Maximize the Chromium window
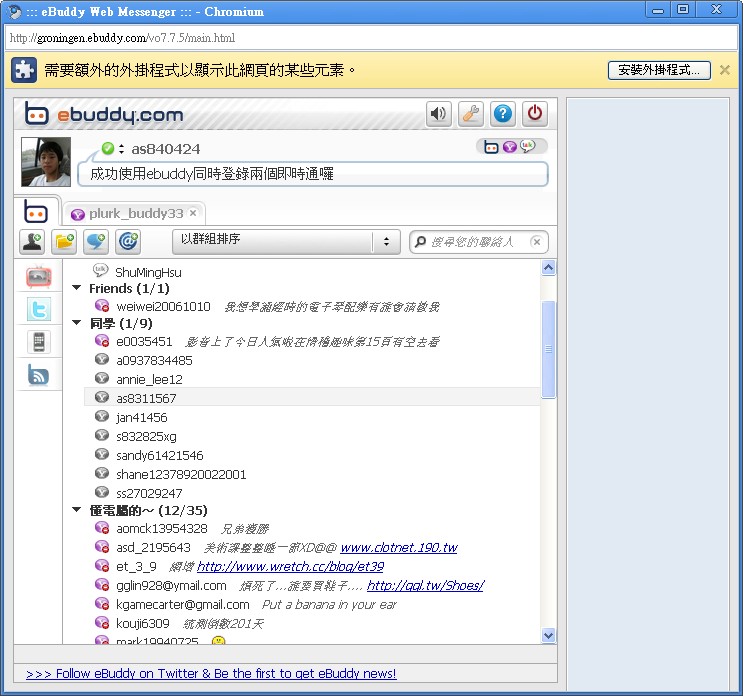The width and height of the screenshot is (743, 696). pos(683,9)
